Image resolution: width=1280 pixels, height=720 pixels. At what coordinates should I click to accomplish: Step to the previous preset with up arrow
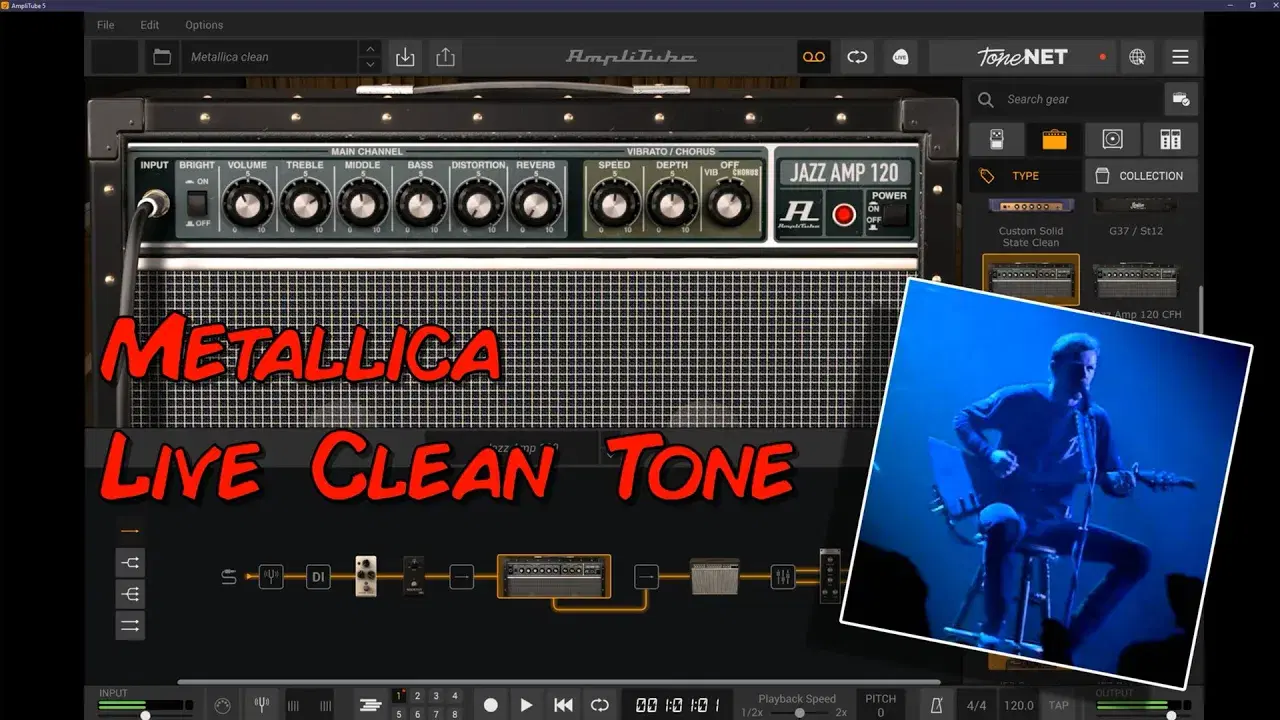(370, 50)
